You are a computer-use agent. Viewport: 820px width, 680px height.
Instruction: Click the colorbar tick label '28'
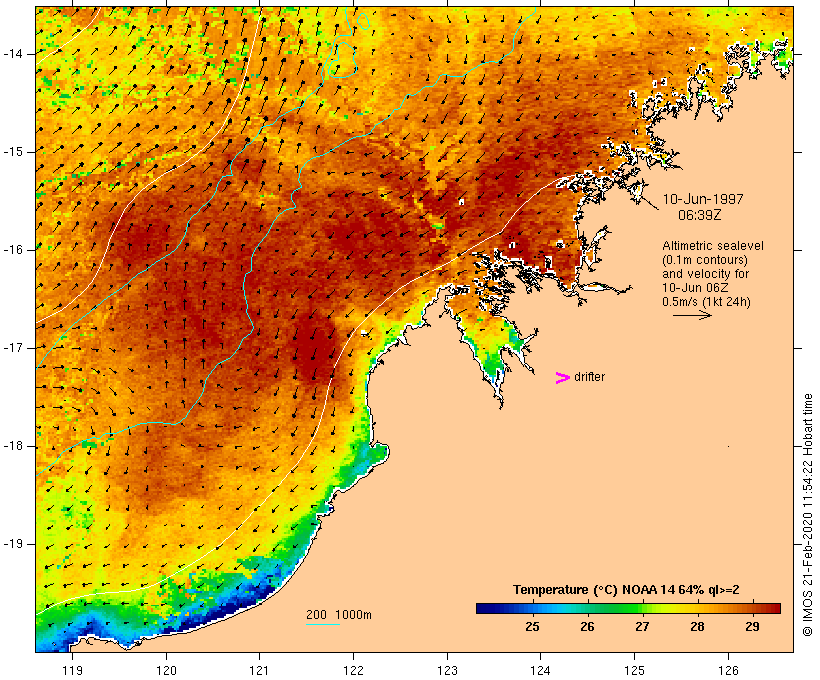(x=697, y=627)
